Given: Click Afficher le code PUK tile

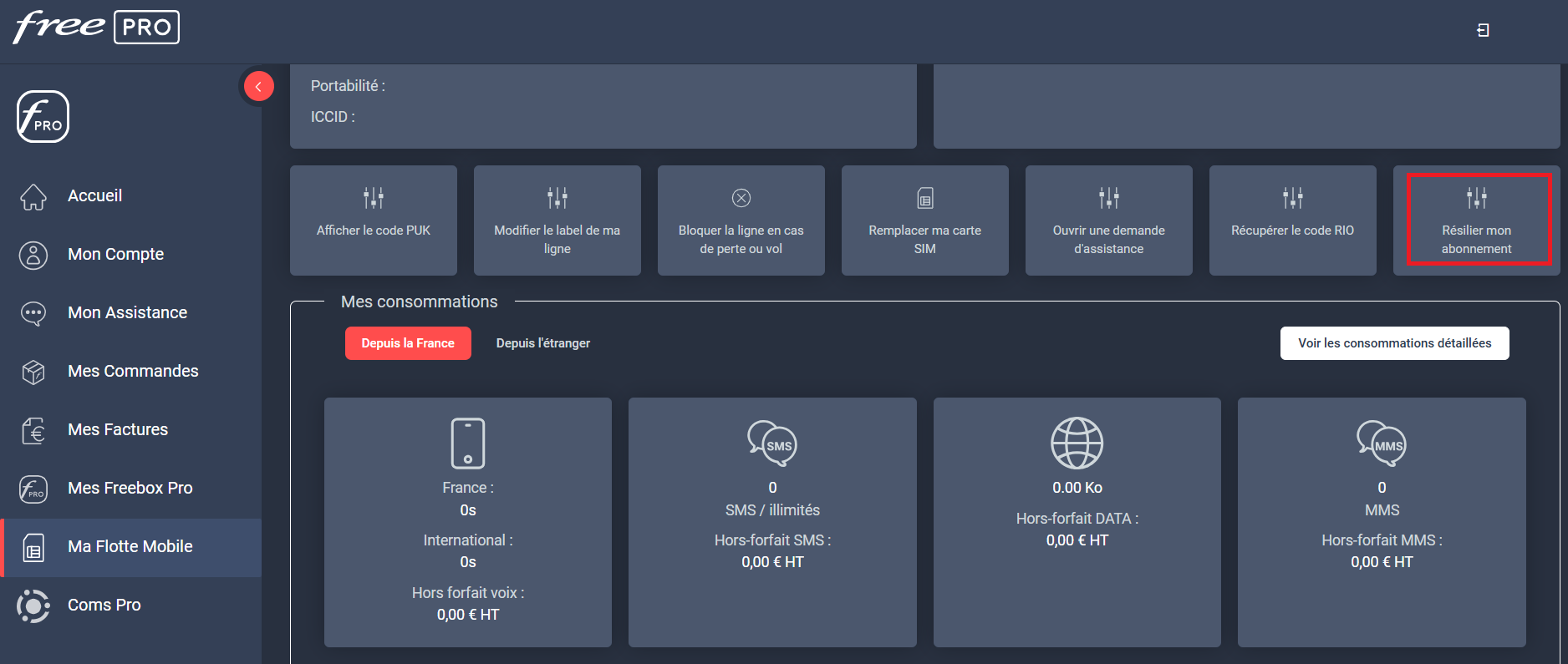Looking at the screenshot, I should coord(374,220).
